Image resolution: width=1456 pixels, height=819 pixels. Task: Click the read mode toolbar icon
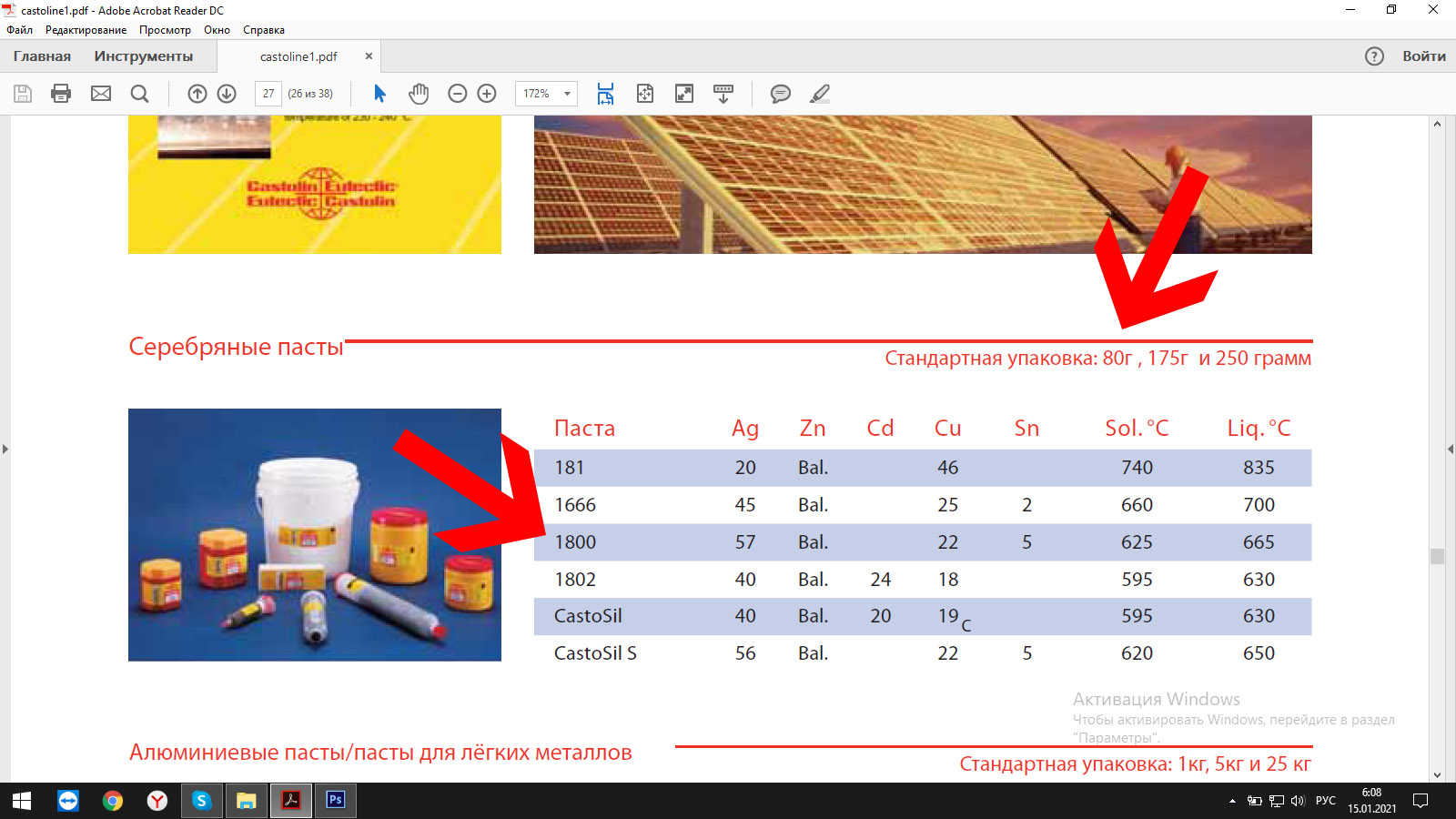point(723,94)
